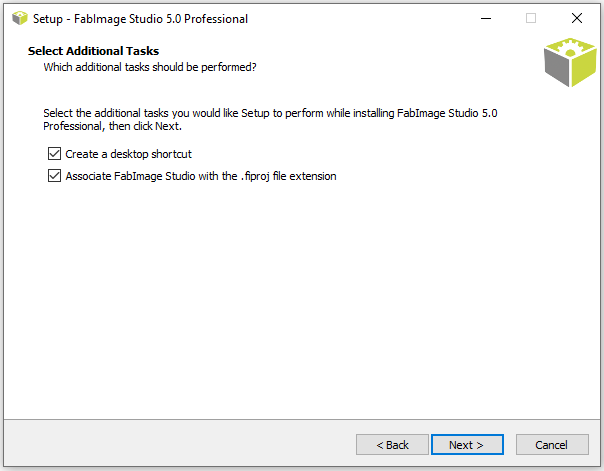
Task: Toggle the .fiproj file association checkbox
Action: pos(54,176)
